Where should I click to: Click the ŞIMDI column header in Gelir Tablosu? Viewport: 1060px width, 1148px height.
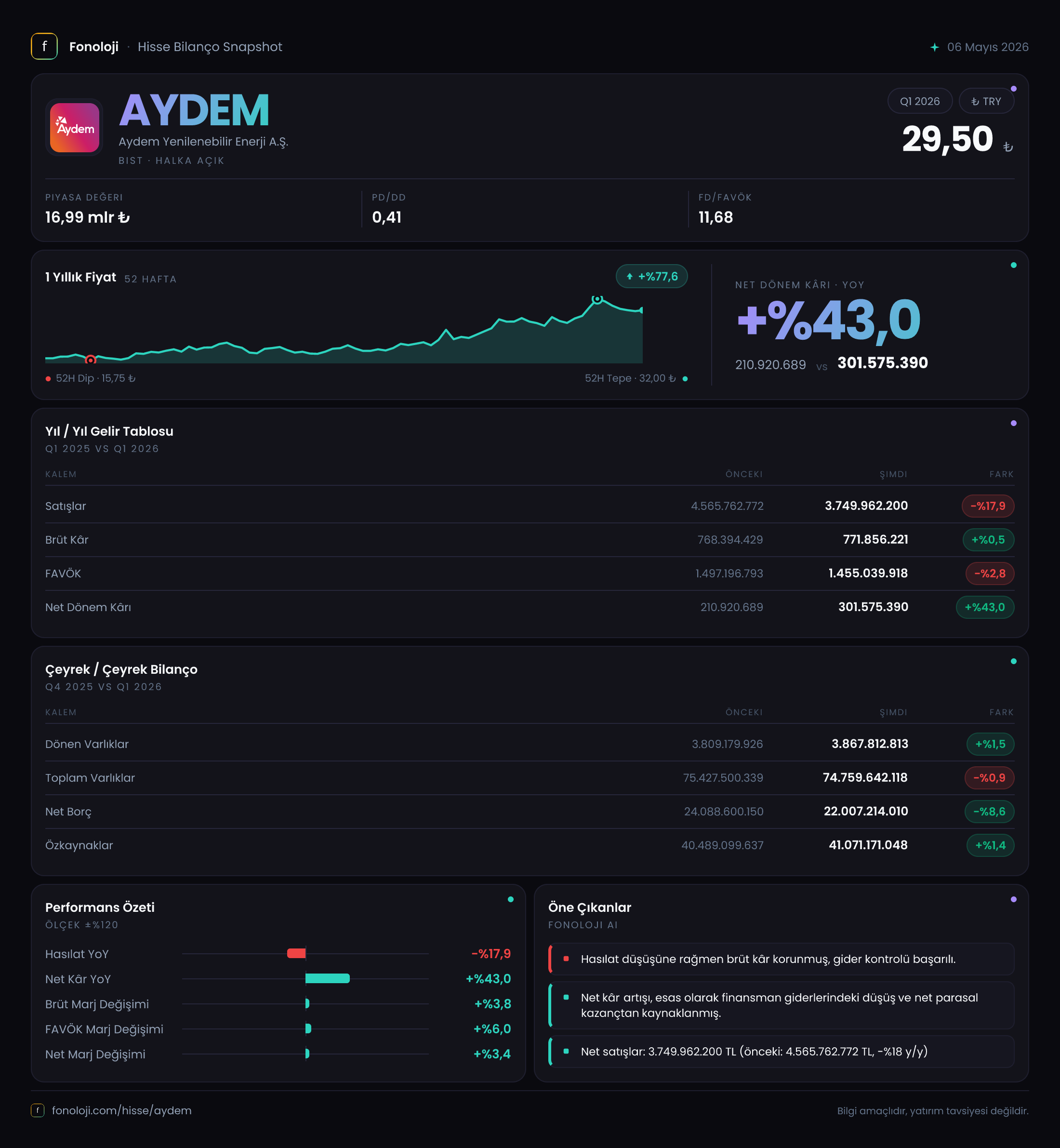(893, 474)
